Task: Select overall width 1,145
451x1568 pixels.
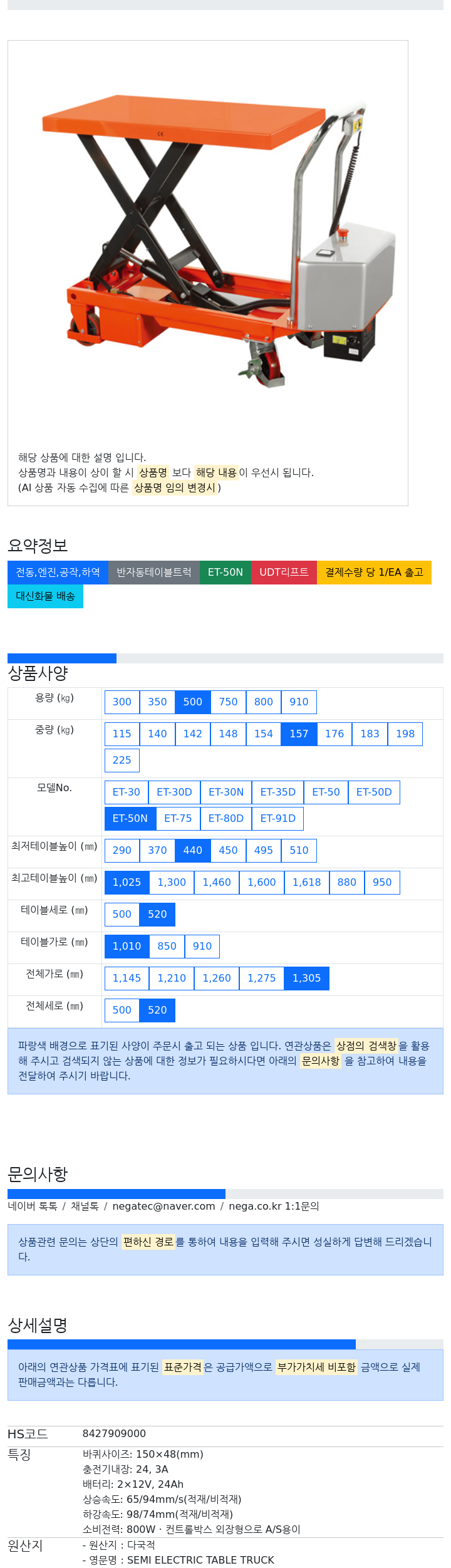Action: click(127, 979)
